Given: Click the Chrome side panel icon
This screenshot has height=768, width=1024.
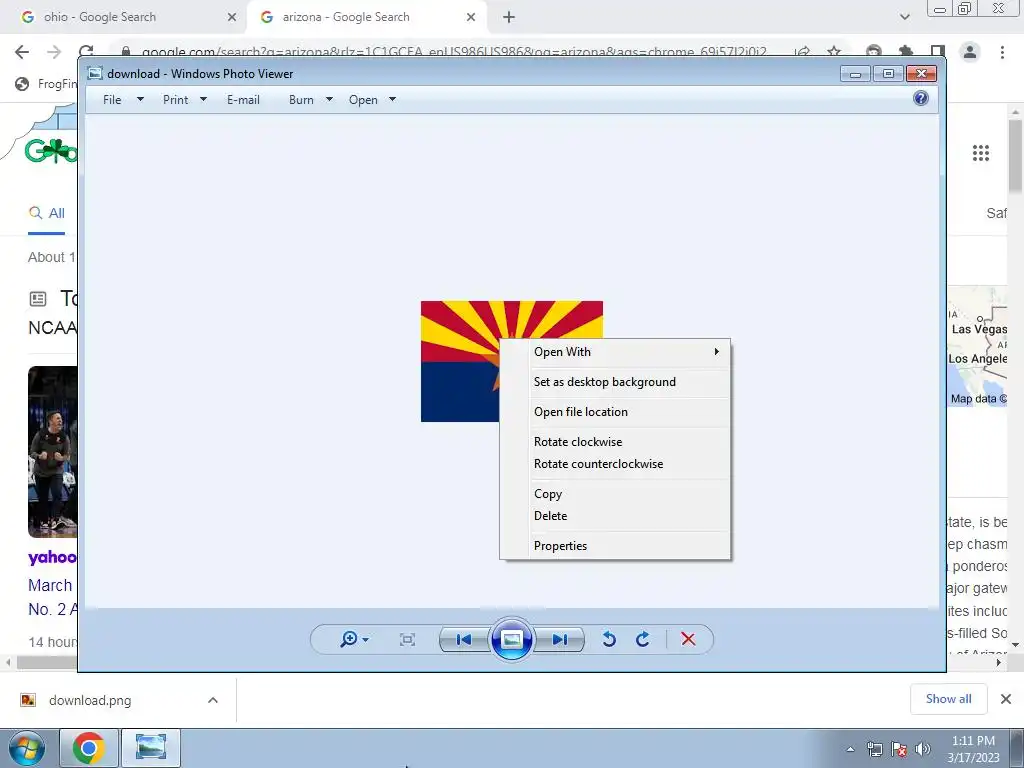Looking at the screenshot, I should (938, 52).
